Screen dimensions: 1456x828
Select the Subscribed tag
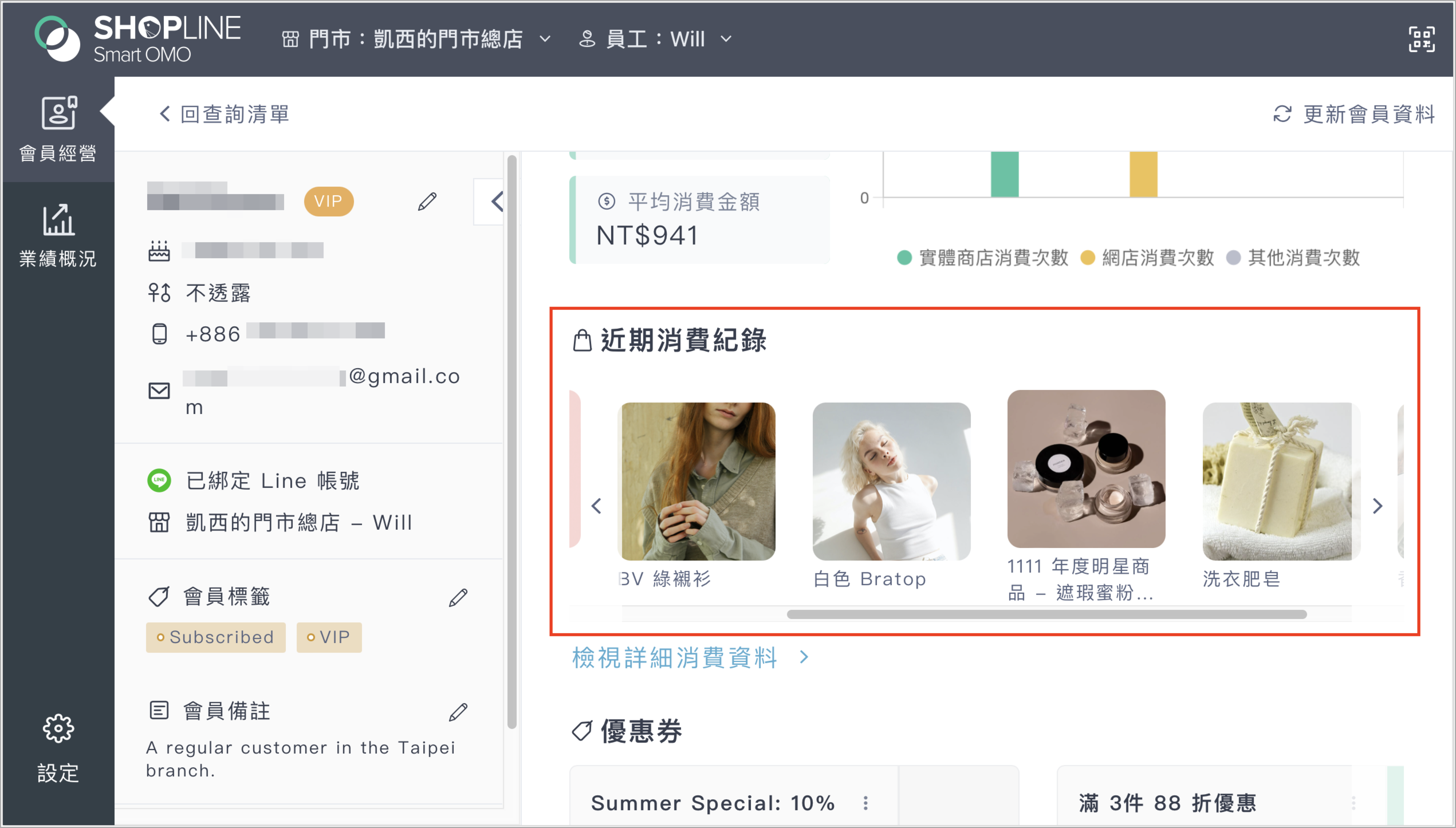tap(216, 638)
